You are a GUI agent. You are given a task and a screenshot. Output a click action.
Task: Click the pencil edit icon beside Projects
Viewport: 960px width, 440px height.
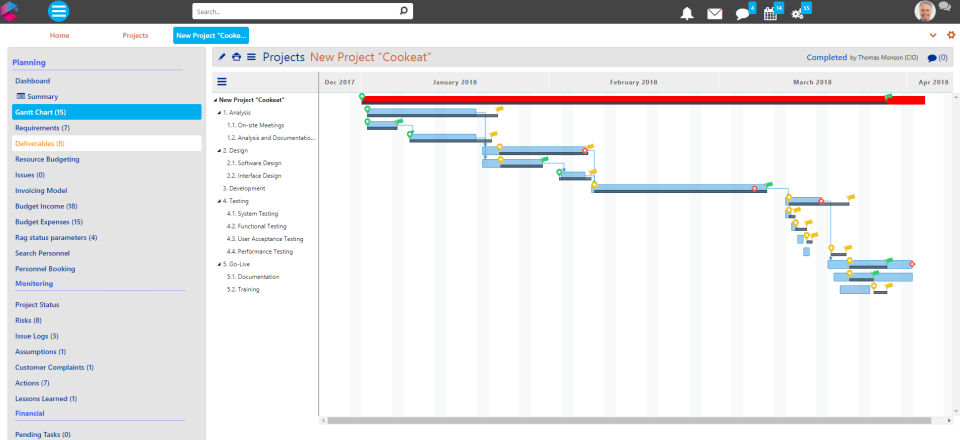click(222, 57)
